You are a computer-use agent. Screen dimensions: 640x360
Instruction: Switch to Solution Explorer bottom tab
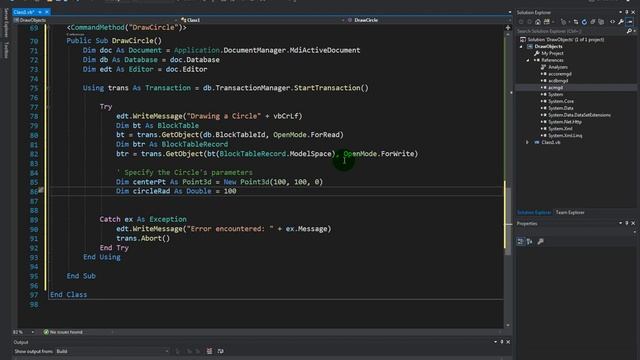[534, 212]
